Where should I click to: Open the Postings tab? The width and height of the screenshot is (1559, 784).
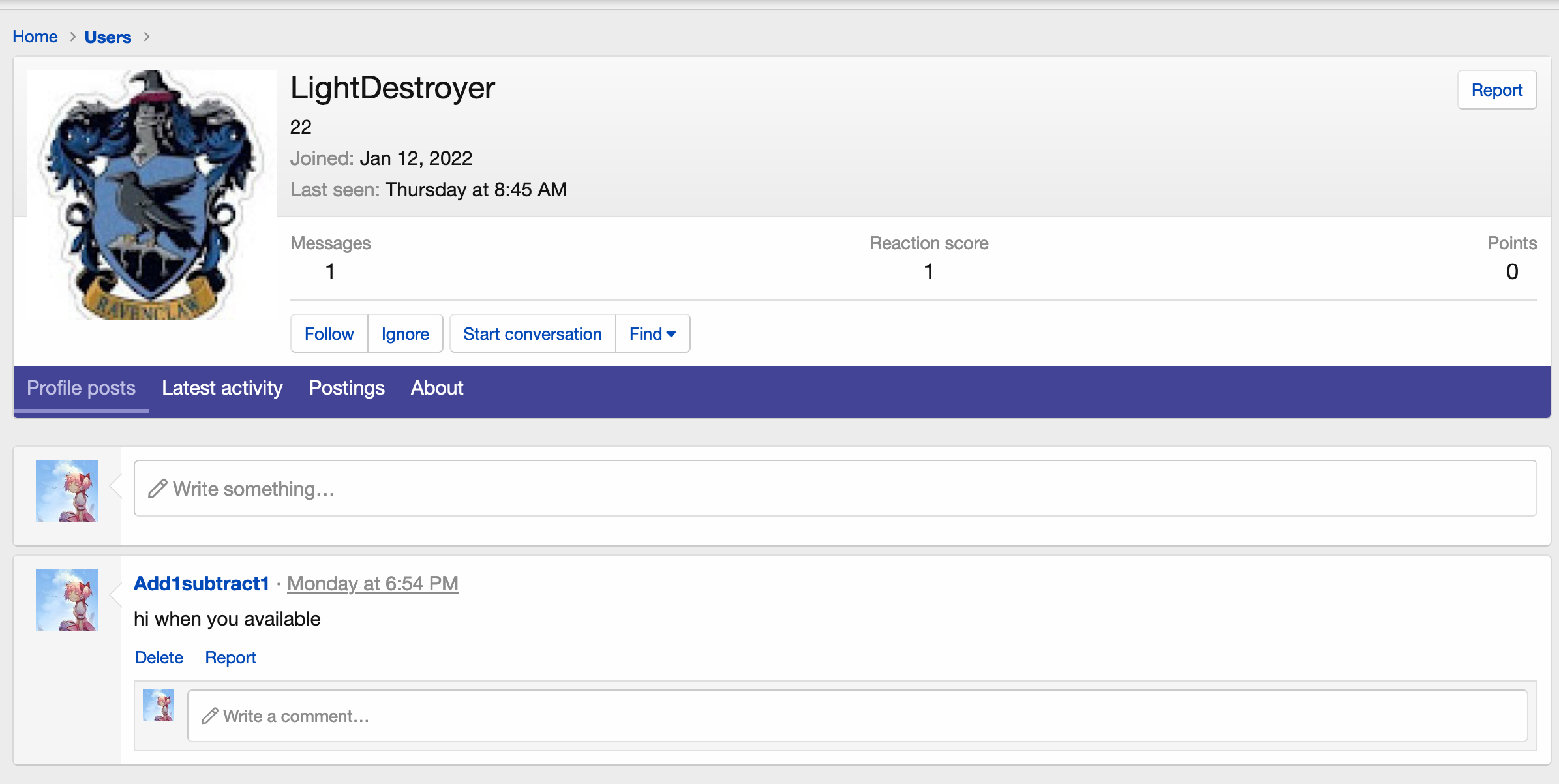point(346,388)
